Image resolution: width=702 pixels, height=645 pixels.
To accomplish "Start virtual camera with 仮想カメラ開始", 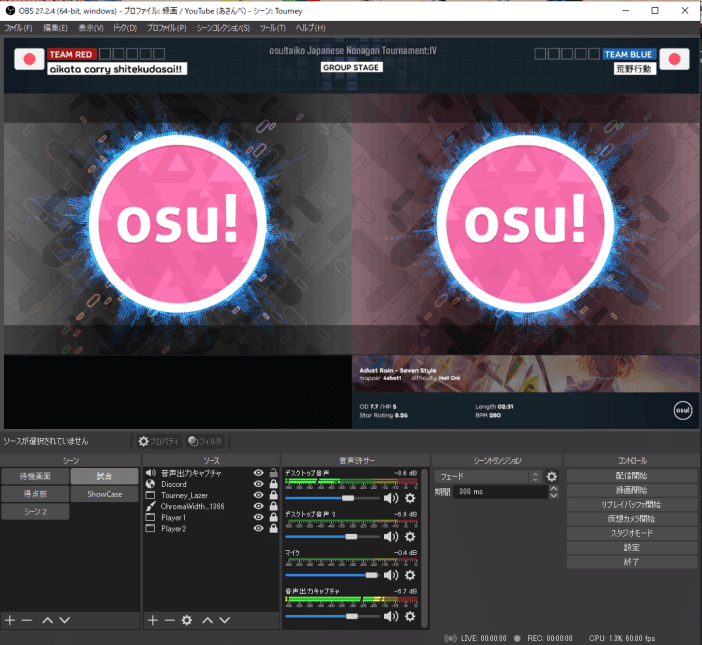I will pos(631,519).
